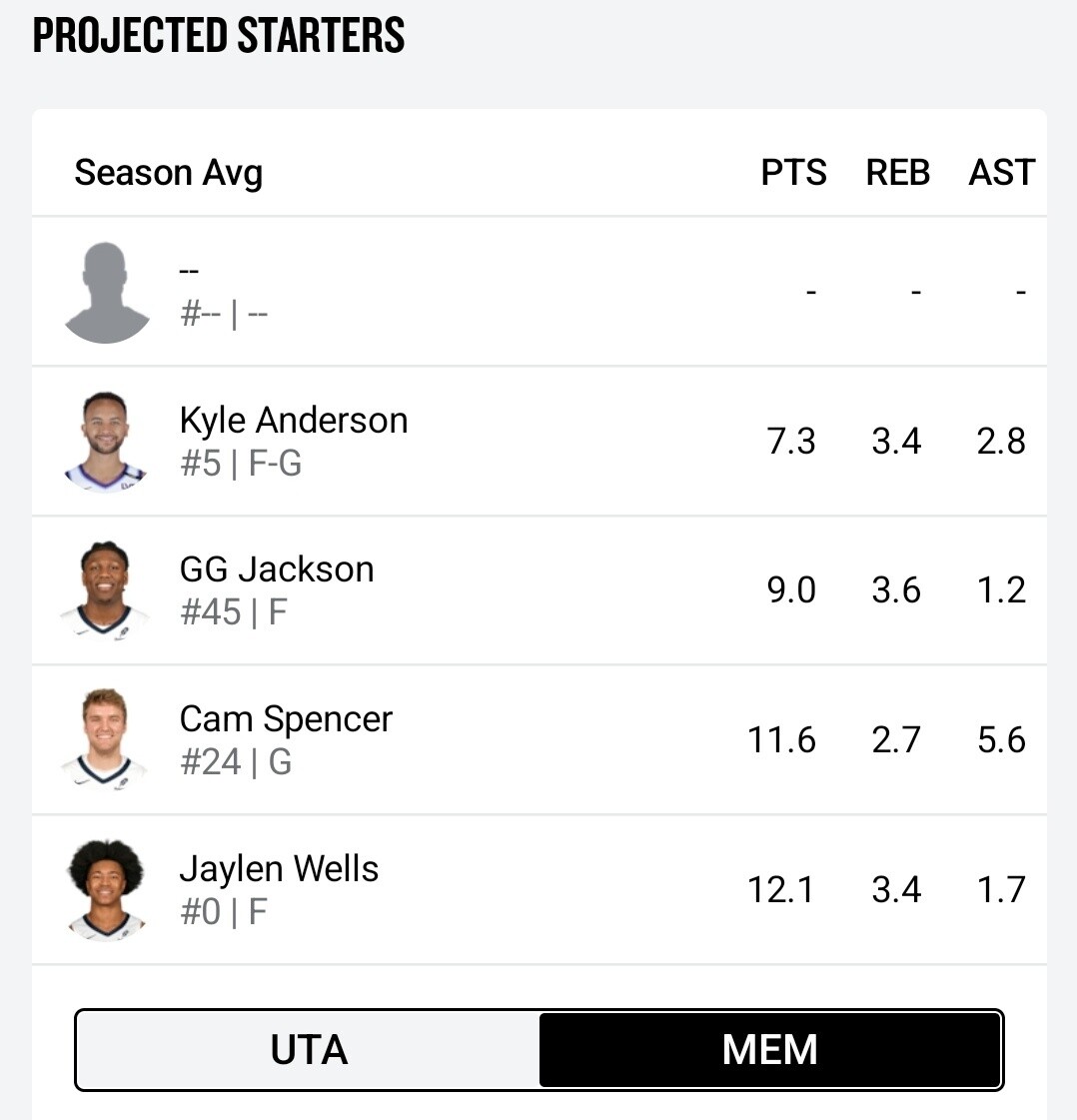
Task: Tap Cam Spencer's 5.6 assists value
Action: (x=1000, y=740)
